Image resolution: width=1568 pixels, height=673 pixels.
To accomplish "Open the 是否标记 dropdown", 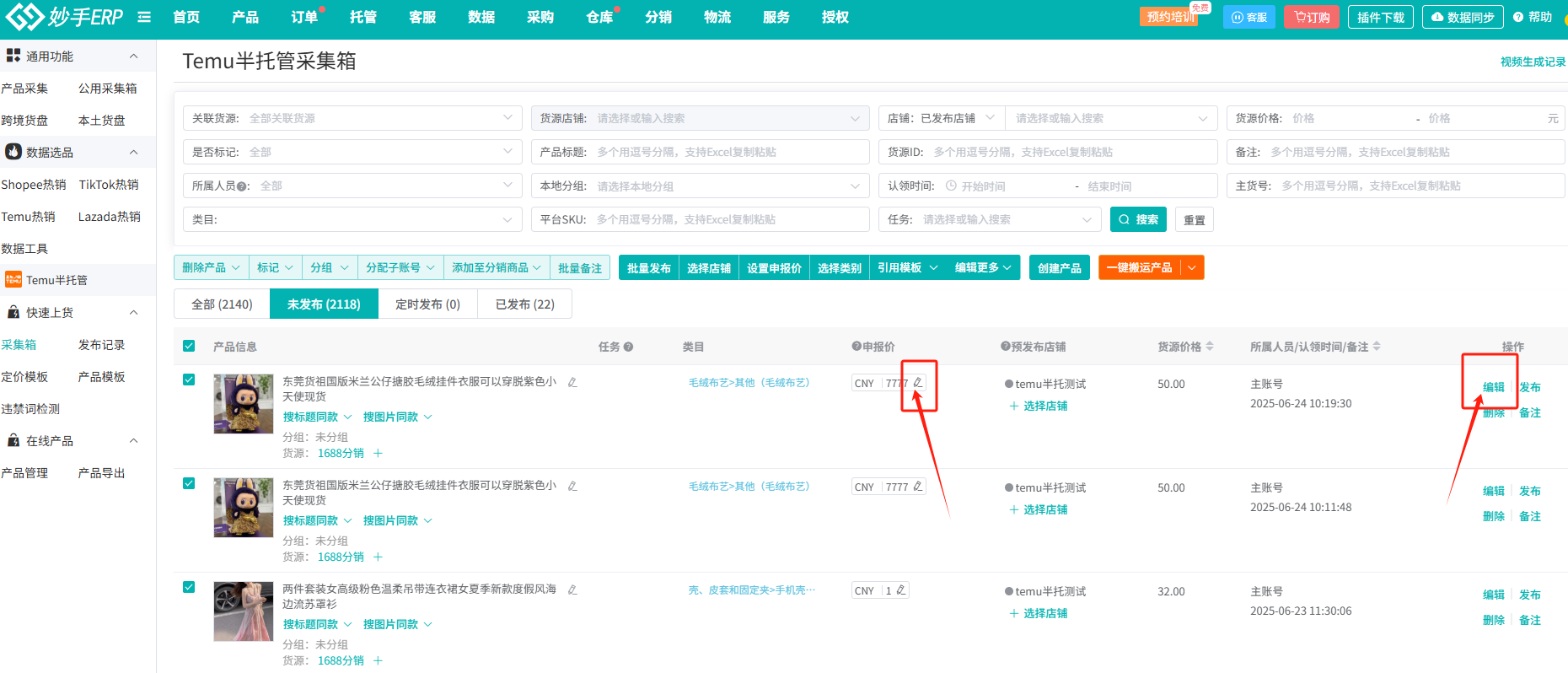I will (352, 152).
